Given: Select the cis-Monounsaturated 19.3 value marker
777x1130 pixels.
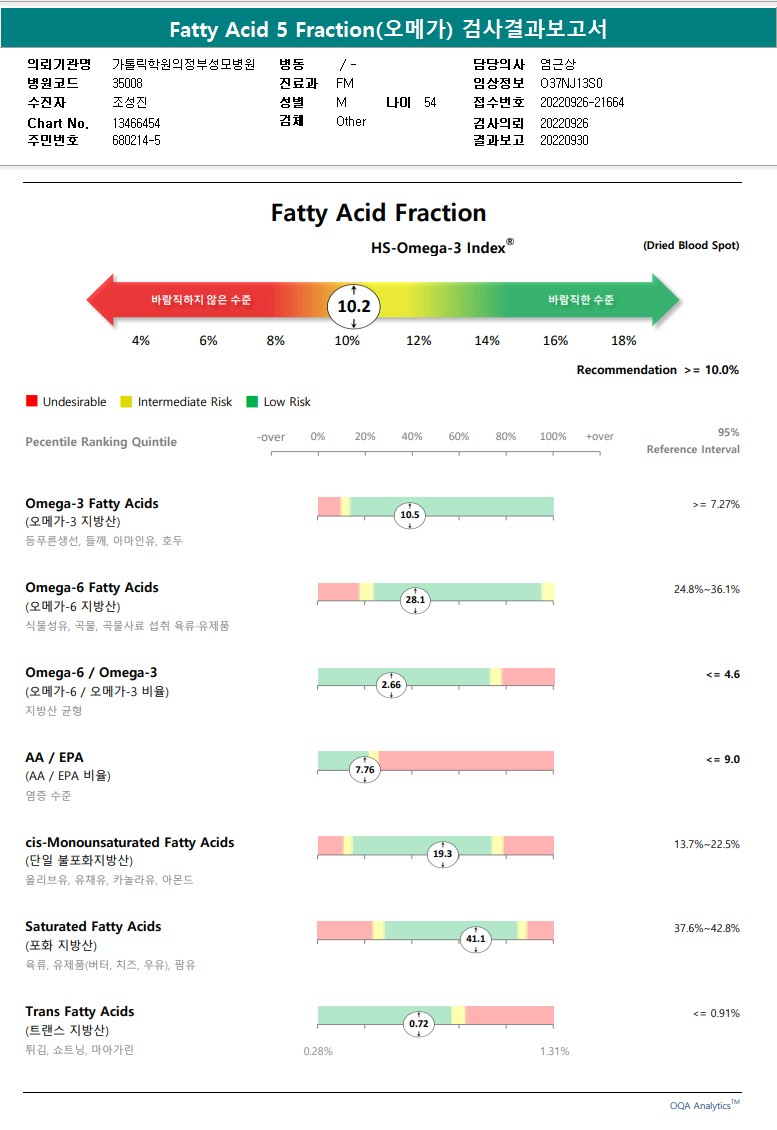Looking at the screenshot, I should click(x=442, y=854).
